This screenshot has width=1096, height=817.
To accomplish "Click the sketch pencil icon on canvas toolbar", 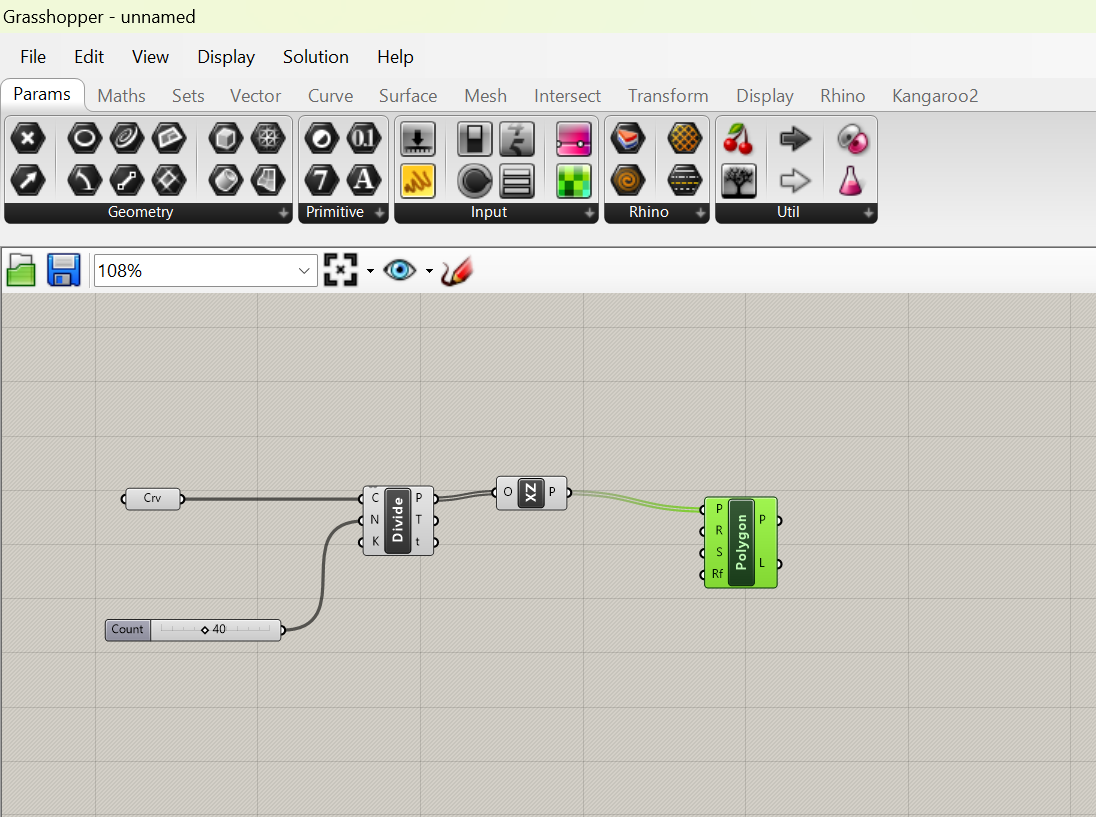I will coord(456,270).
